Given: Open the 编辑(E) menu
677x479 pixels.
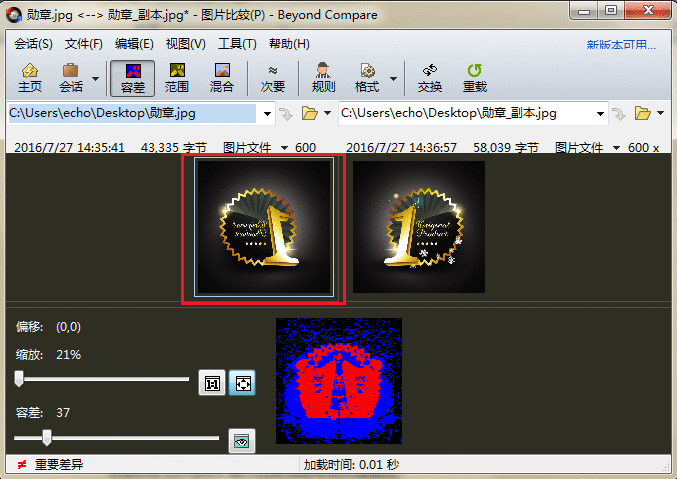Looking at the screenshot, I should pos(134,44).
